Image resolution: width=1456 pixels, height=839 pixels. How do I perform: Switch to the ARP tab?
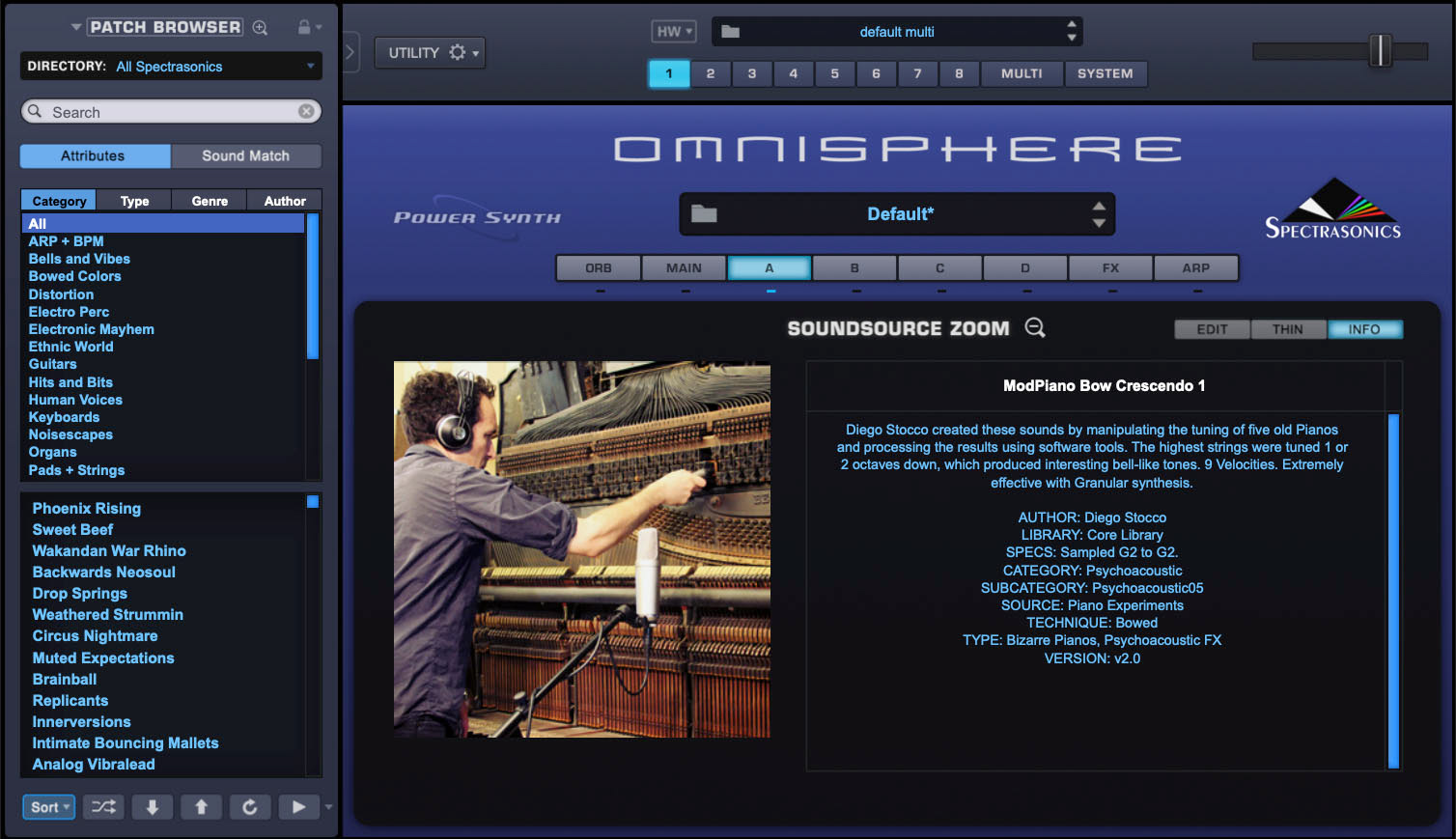[1196, 267]
